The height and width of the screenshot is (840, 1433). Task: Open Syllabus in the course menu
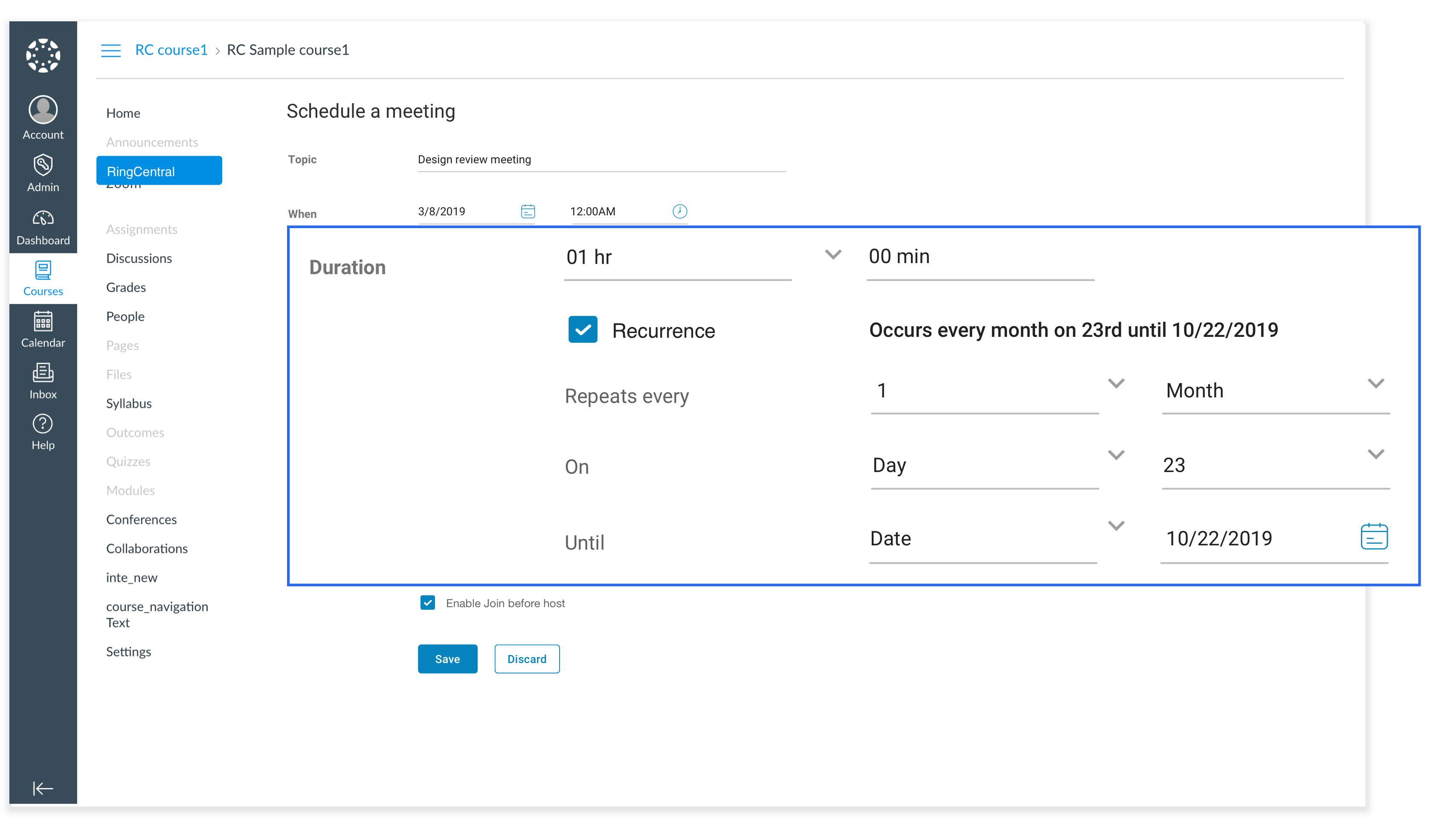pyautogui.click(x=129, y=403)
